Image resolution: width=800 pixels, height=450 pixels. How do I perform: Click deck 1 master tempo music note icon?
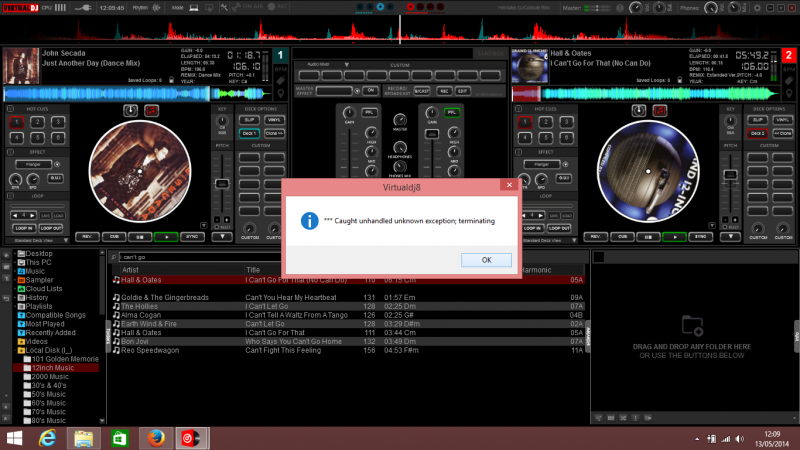click(152, 110)
